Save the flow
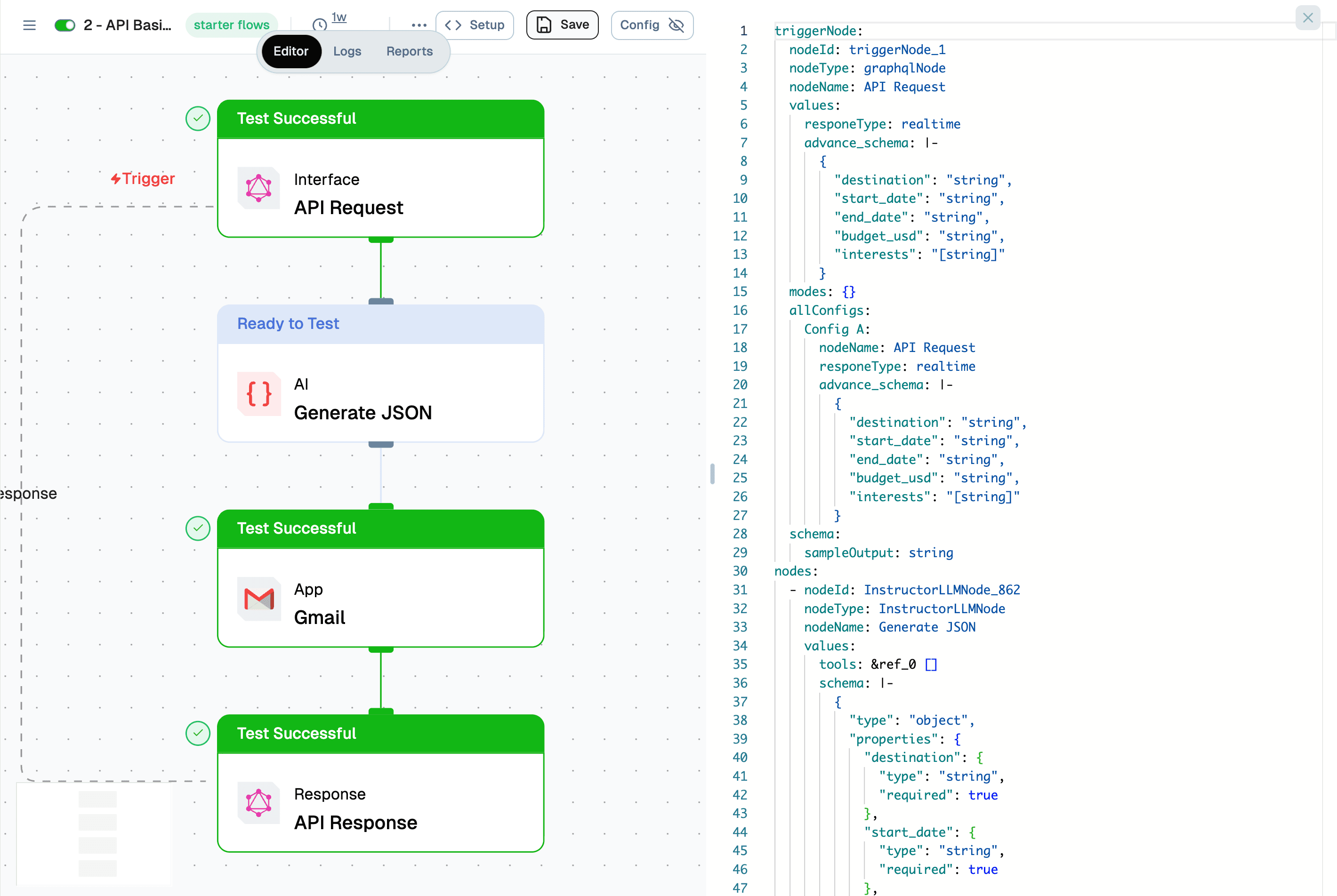The height and width of the screenshot is (896, 1337). (x=563, y=25)
